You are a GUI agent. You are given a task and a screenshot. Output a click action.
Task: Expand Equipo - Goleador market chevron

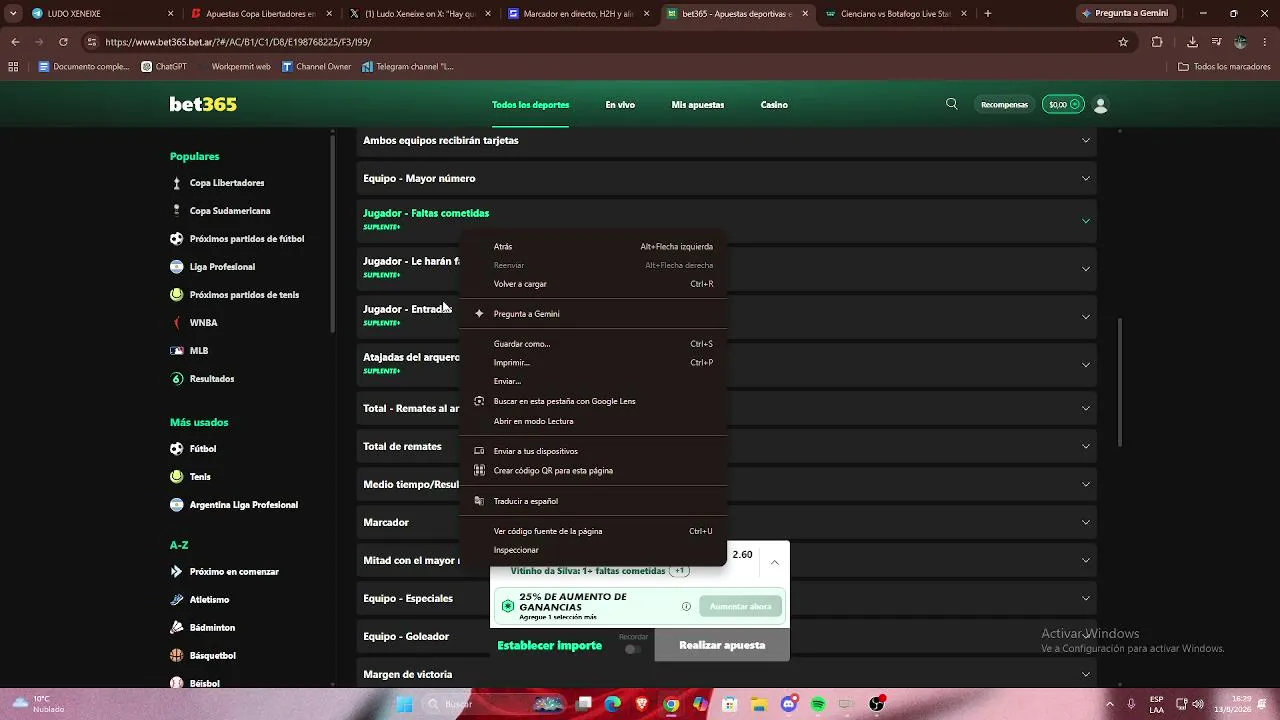tap(1086, 636)
